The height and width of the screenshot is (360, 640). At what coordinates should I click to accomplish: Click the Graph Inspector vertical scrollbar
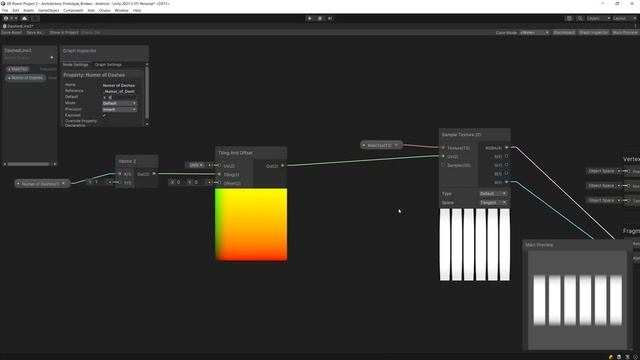pos(147,92)
